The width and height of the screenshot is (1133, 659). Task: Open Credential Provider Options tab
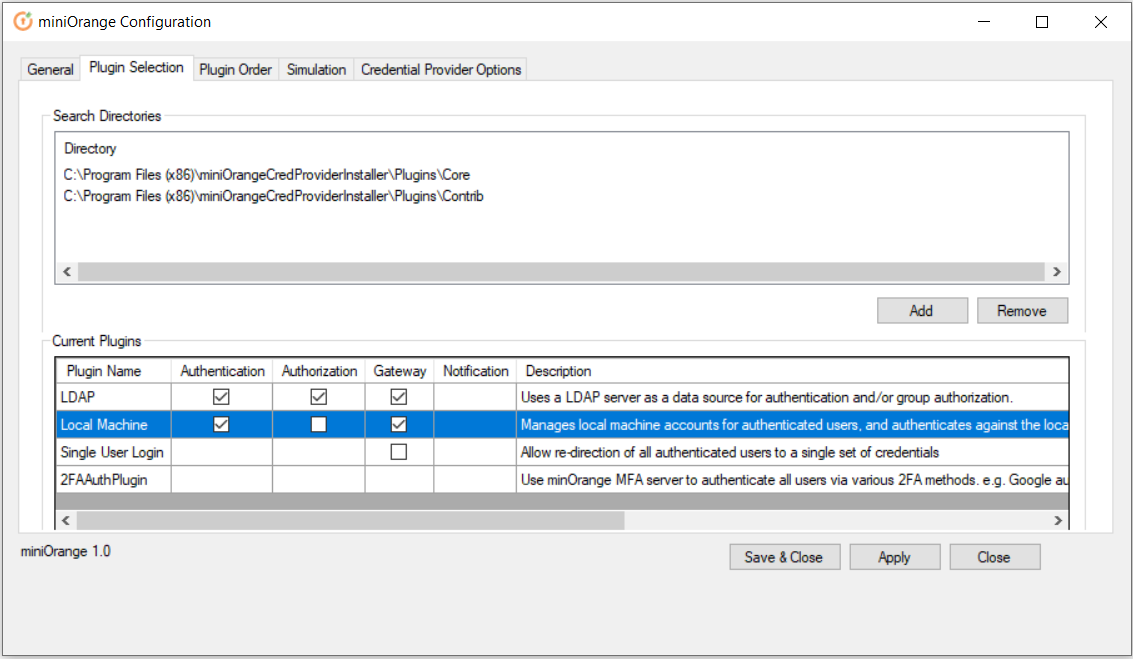coord(441,69)
